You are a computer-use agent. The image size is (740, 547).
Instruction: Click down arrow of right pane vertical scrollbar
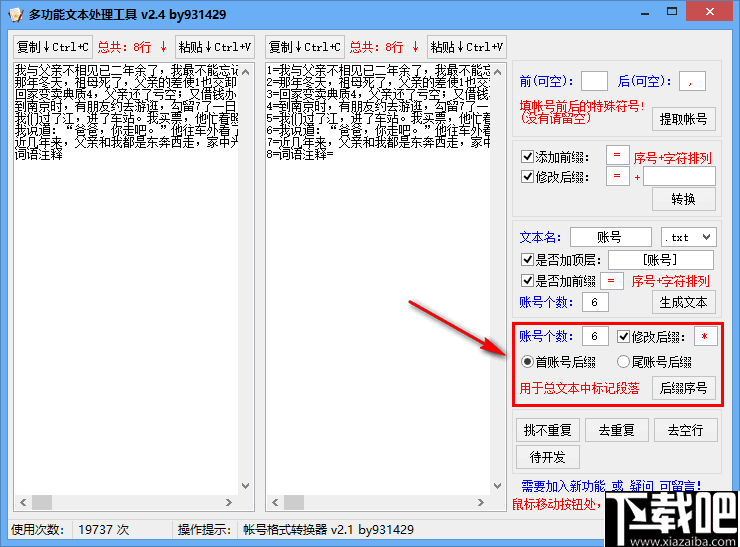pyautogui.click(x=497, y=486)
